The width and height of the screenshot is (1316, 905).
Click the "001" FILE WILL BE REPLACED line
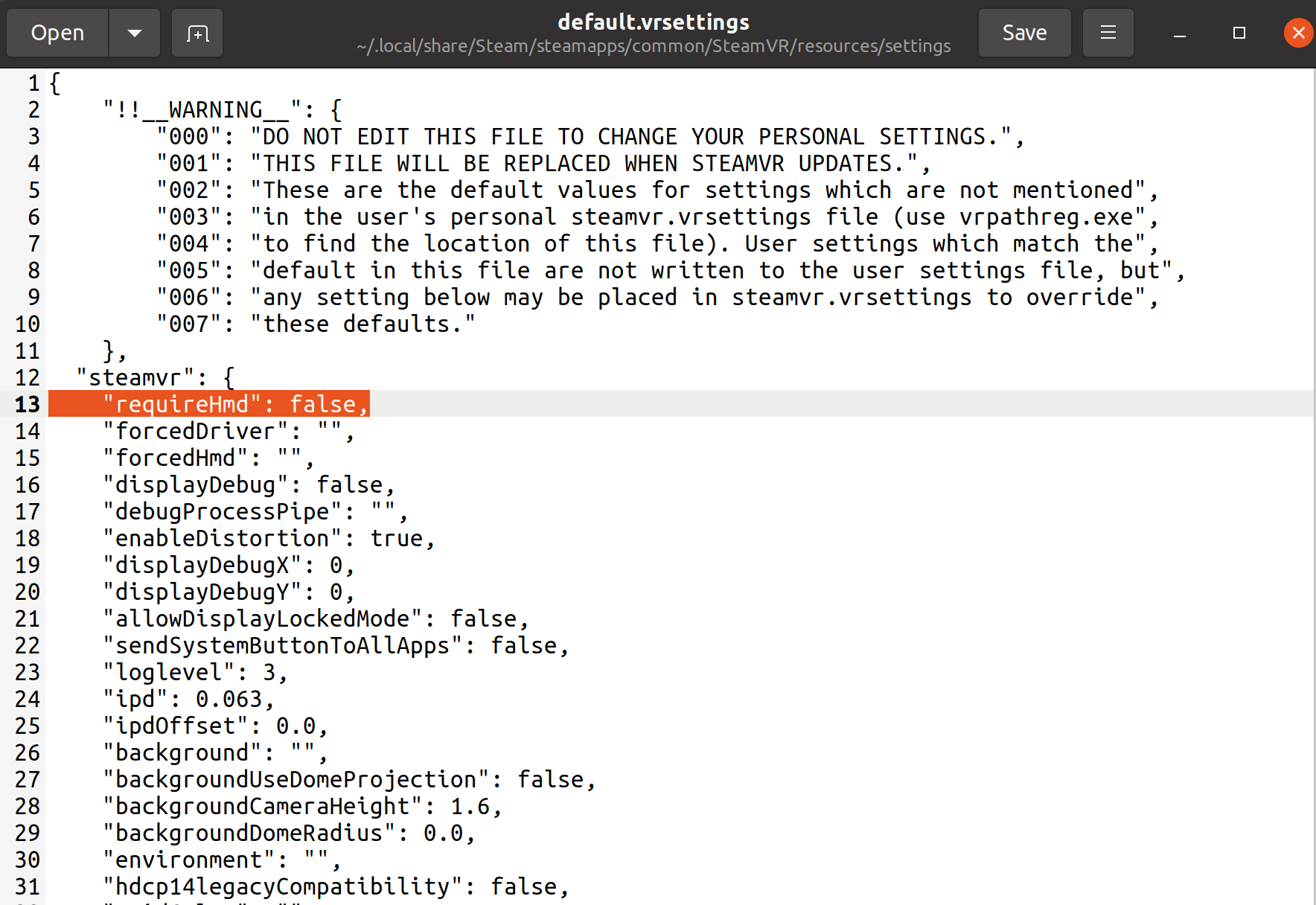click(x=543, y=163)
